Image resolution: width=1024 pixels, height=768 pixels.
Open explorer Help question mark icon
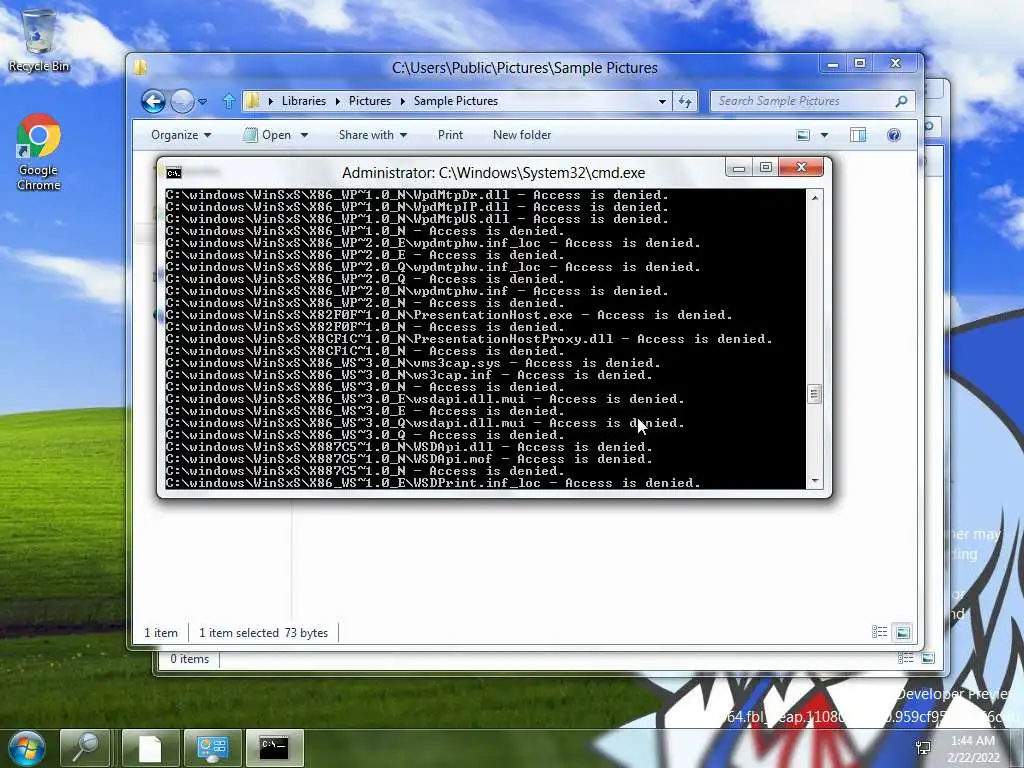coord(894,135)
